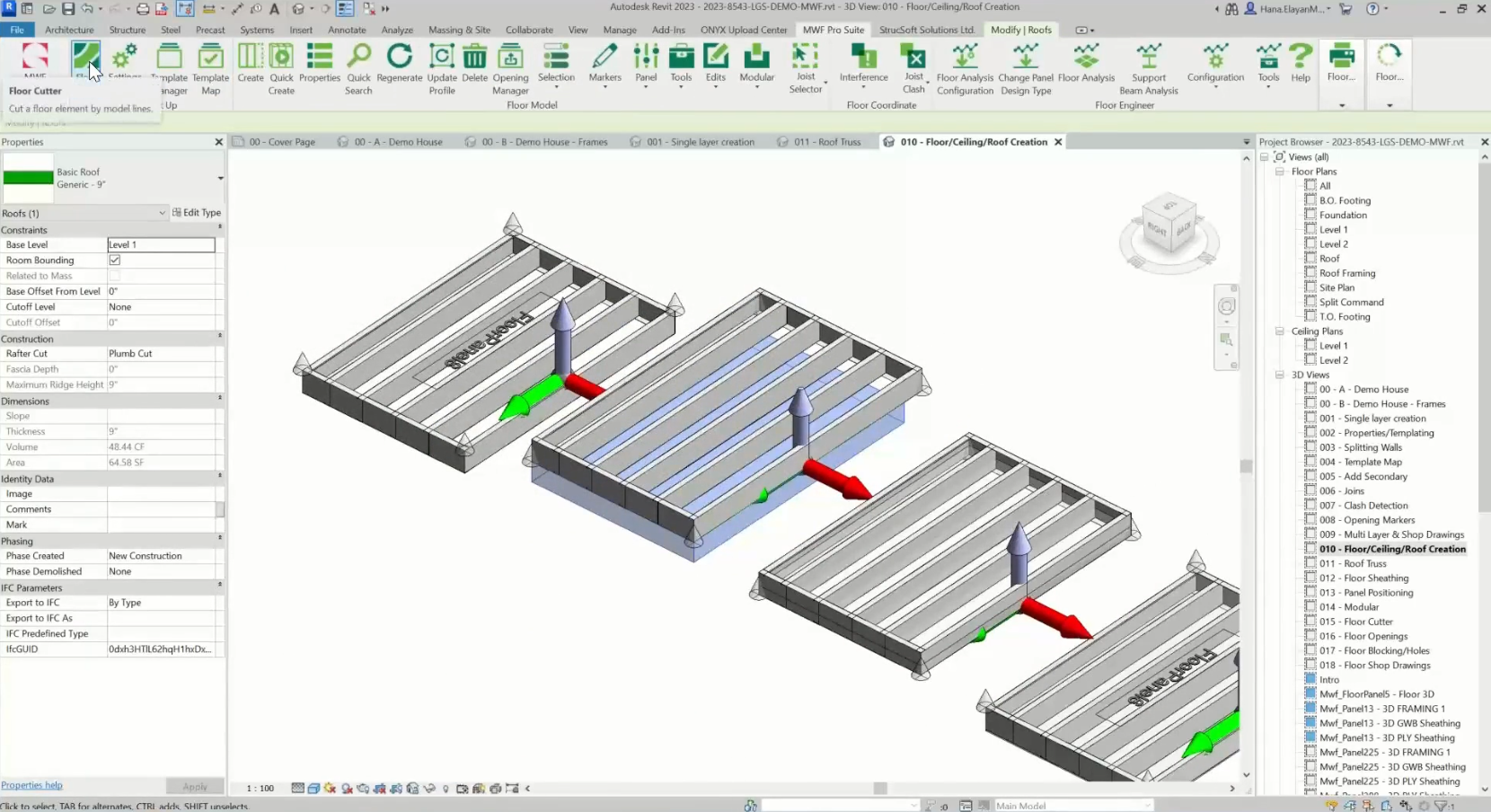
Task: Launch Support Beam Analysis
Action: (x=1150, y=70)
